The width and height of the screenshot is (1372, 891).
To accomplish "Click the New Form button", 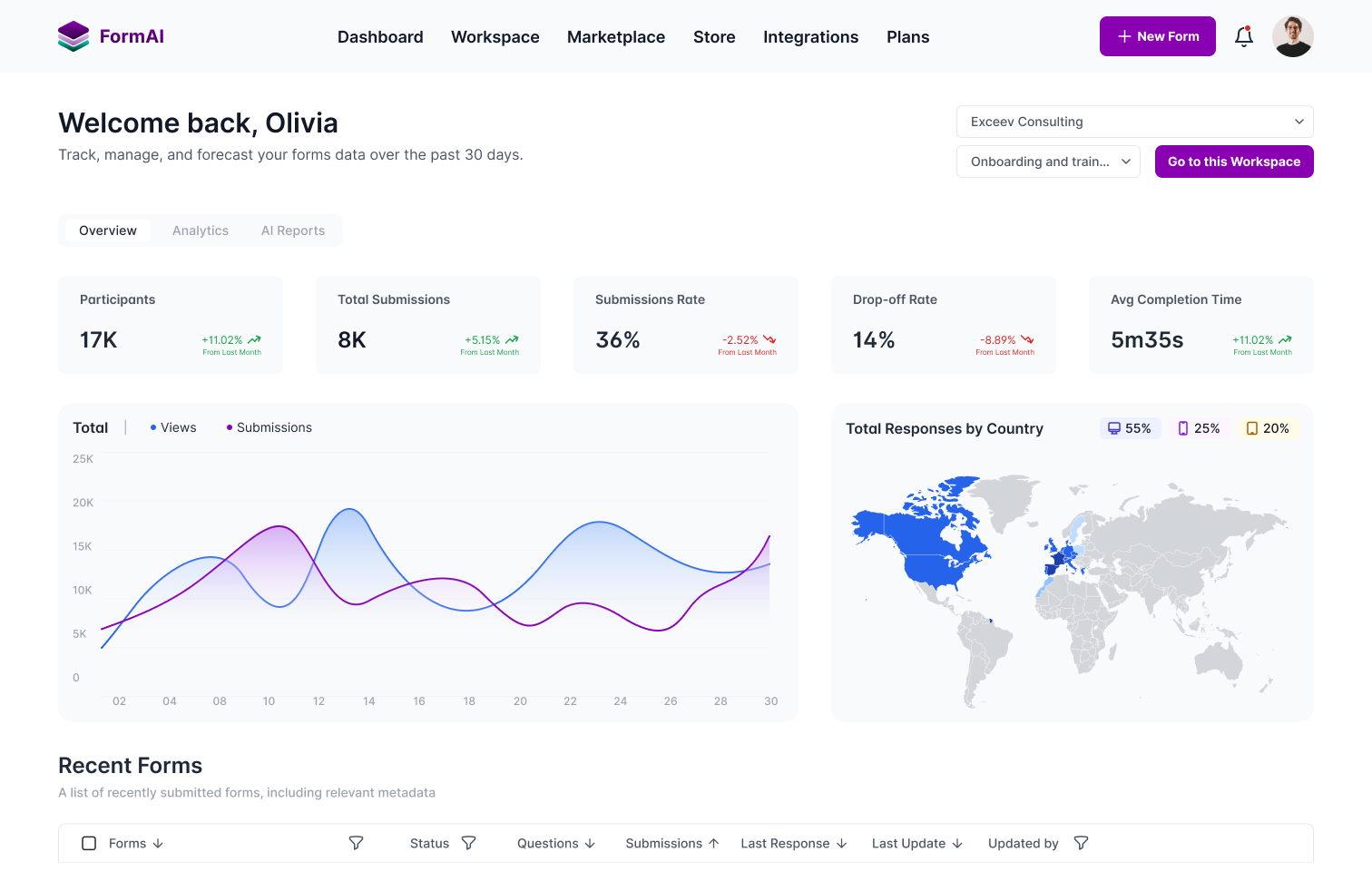I will point(1157,36).
